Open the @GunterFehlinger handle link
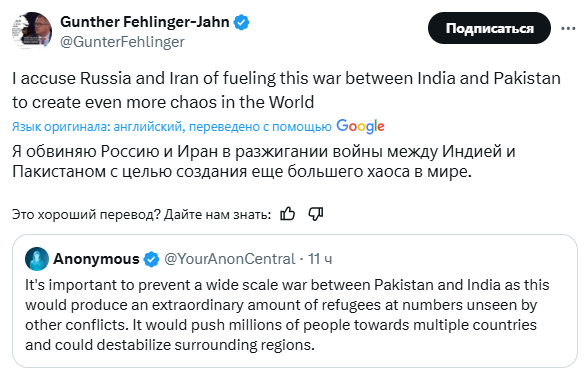 (x=122, y=42)
